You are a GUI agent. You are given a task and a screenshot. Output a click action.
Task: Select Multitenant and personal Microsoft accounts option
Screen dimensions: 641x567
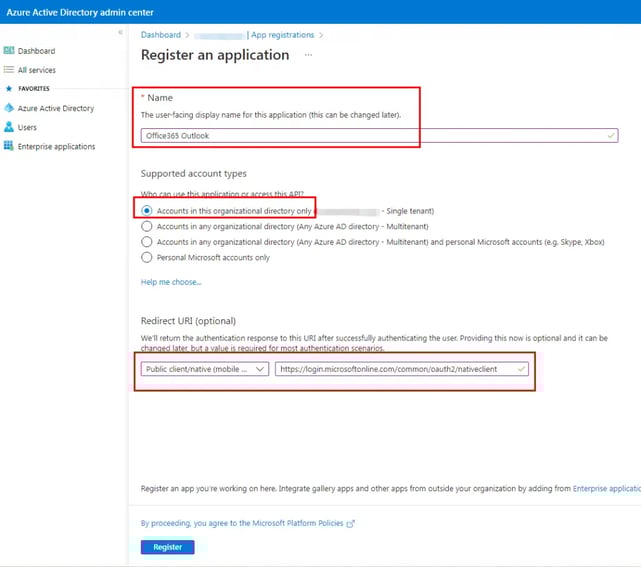[147, 242]
